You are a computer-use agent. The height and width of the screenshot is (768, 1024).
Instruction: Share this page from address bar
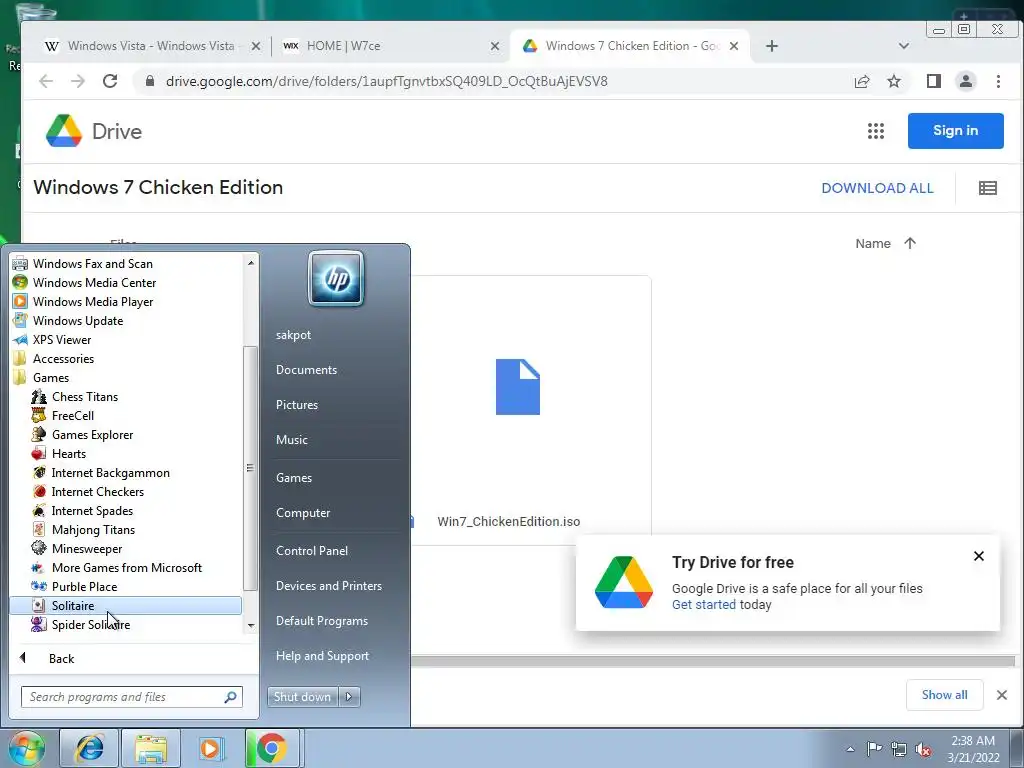tap(862, 81)
